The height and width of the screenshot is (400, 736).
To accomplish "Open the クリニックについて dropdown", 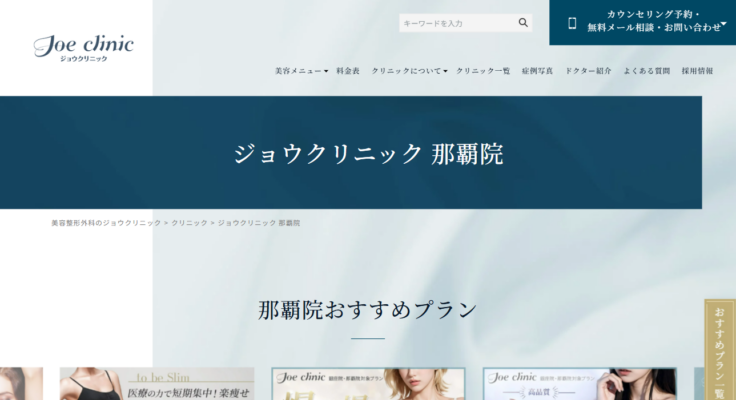I will 409,71.
